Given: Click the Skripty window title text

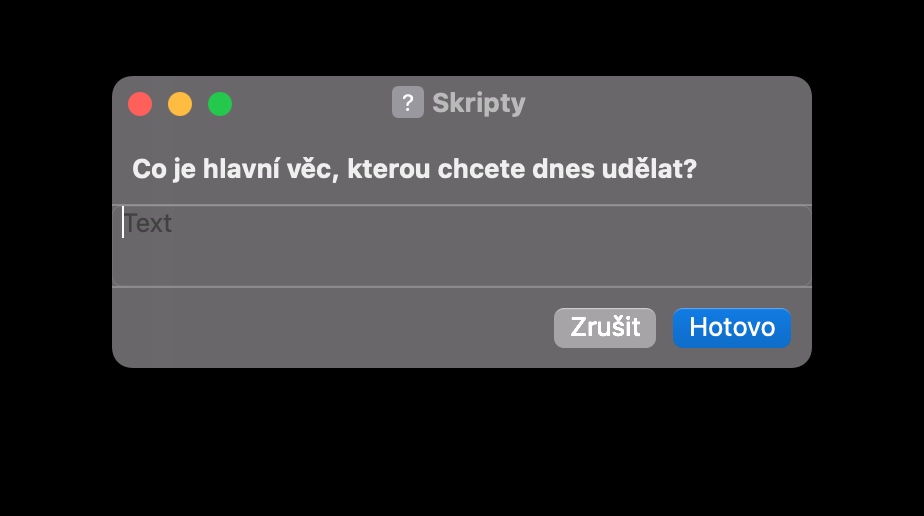Looking at the screenshot, I should (x=478, y=103).
